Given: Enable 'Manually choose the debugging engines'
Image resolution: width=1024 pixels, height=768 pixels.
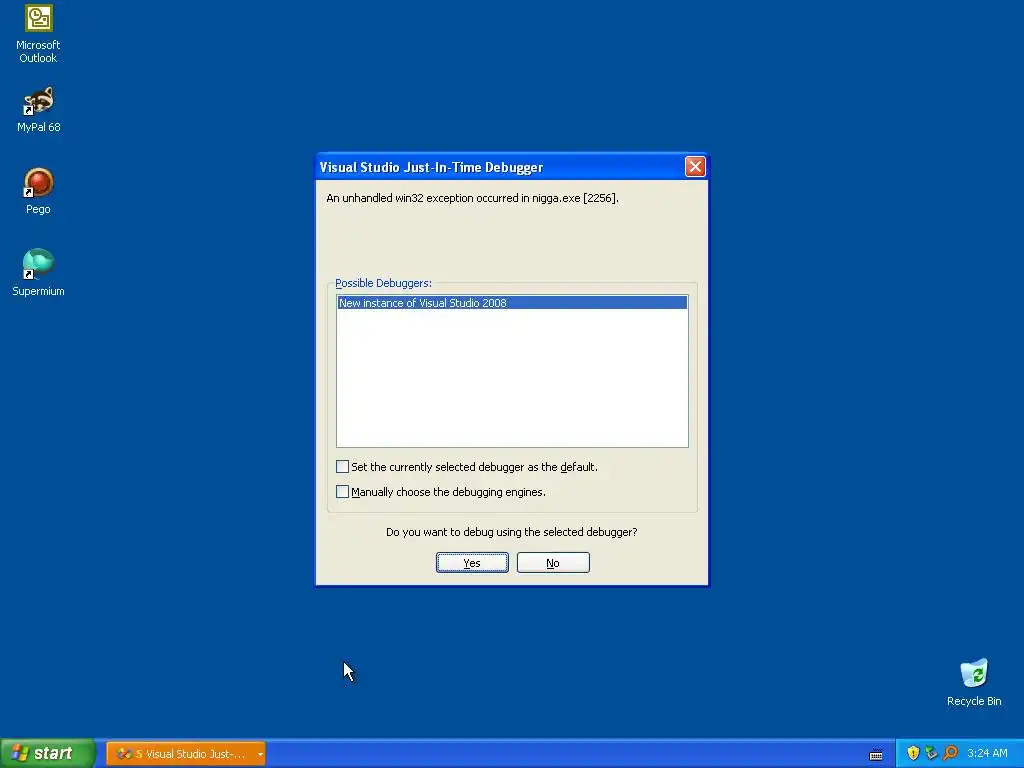Looking at the screenshot, I should [x=342, y=491].
